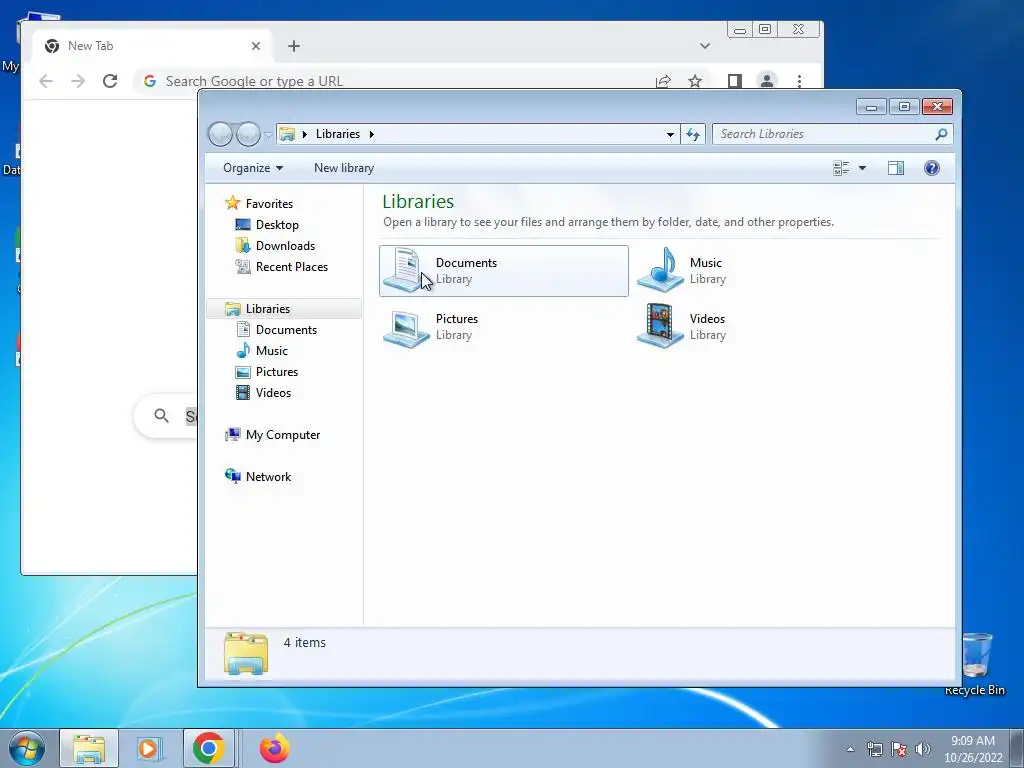The image size is (1024, 768).
Task: Open Chrome profile avatar
Action: pos(767,81)
